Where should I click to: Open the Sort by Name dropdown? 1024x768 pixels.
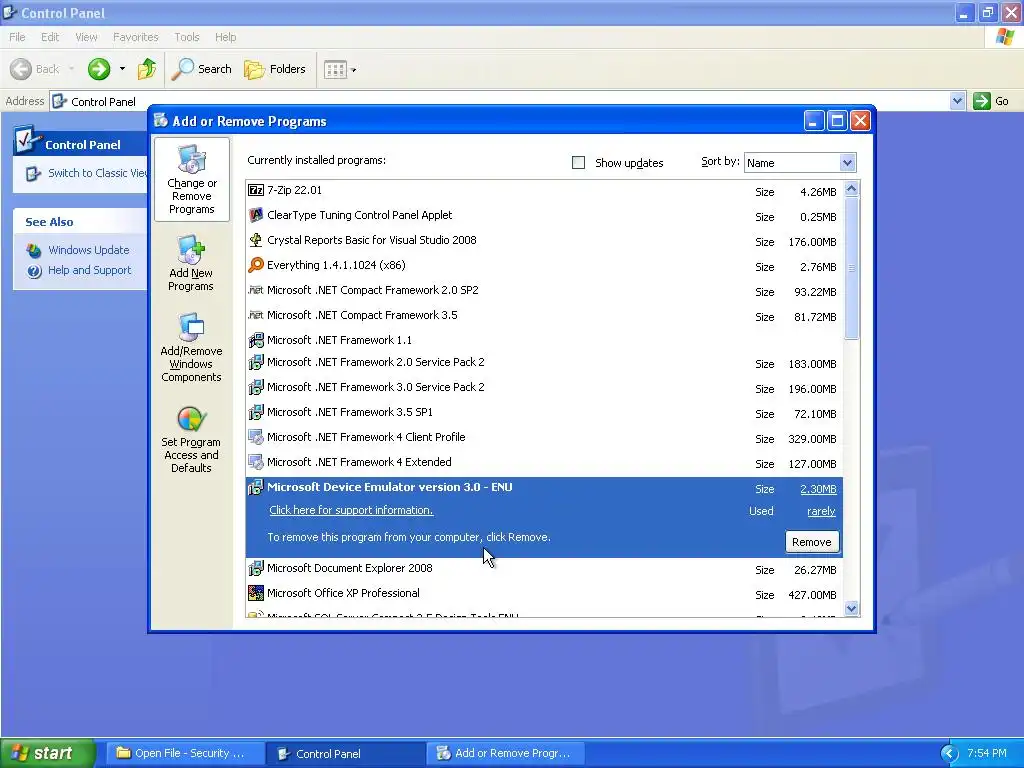click(x=847, y=163)
